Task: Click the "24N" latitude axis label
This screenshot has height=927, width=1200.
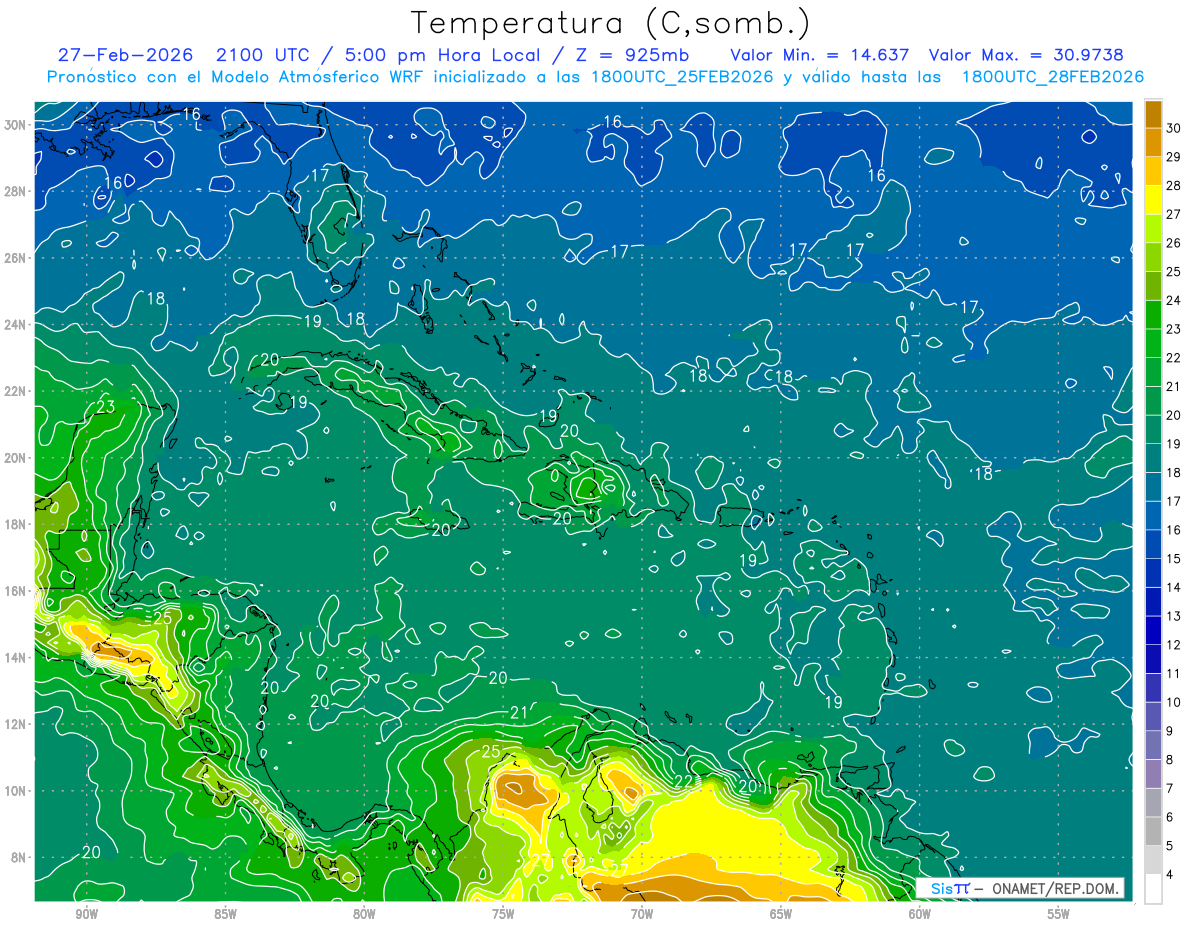Action: pos(16,324)
